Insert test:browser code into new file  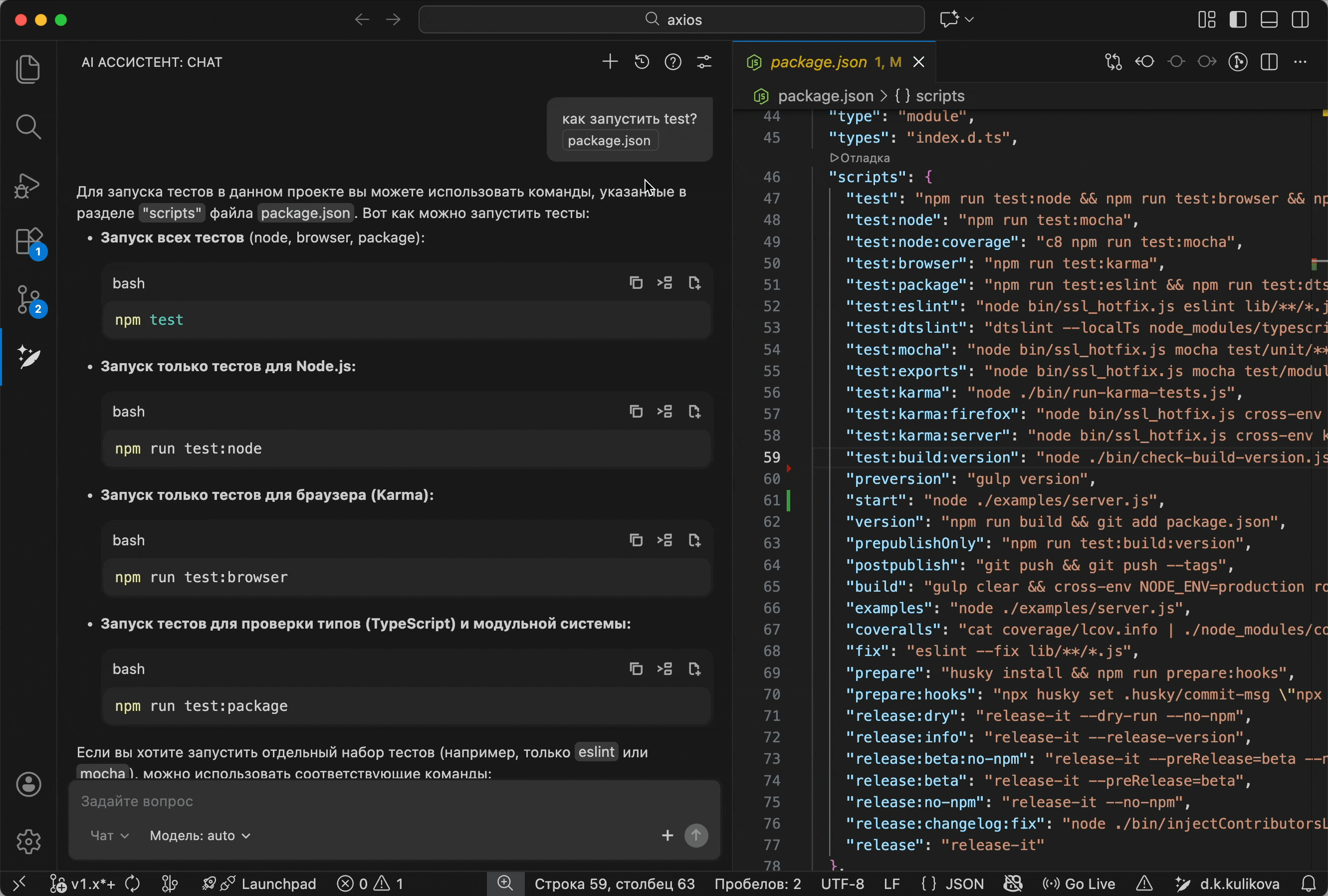click(x=694, y=540)
